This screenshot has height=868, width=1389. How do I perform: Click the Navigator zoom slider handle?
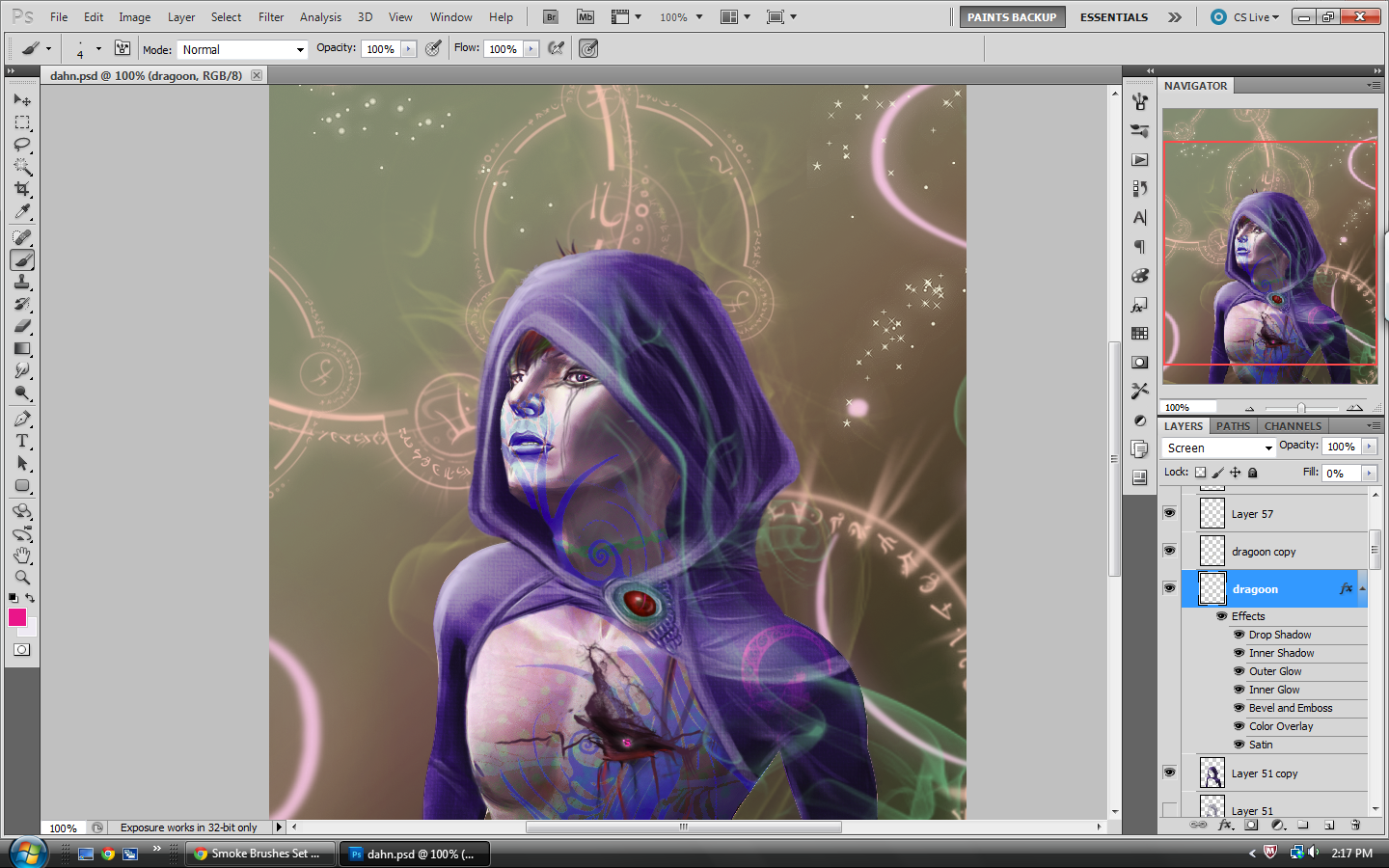coord(1301,408)
